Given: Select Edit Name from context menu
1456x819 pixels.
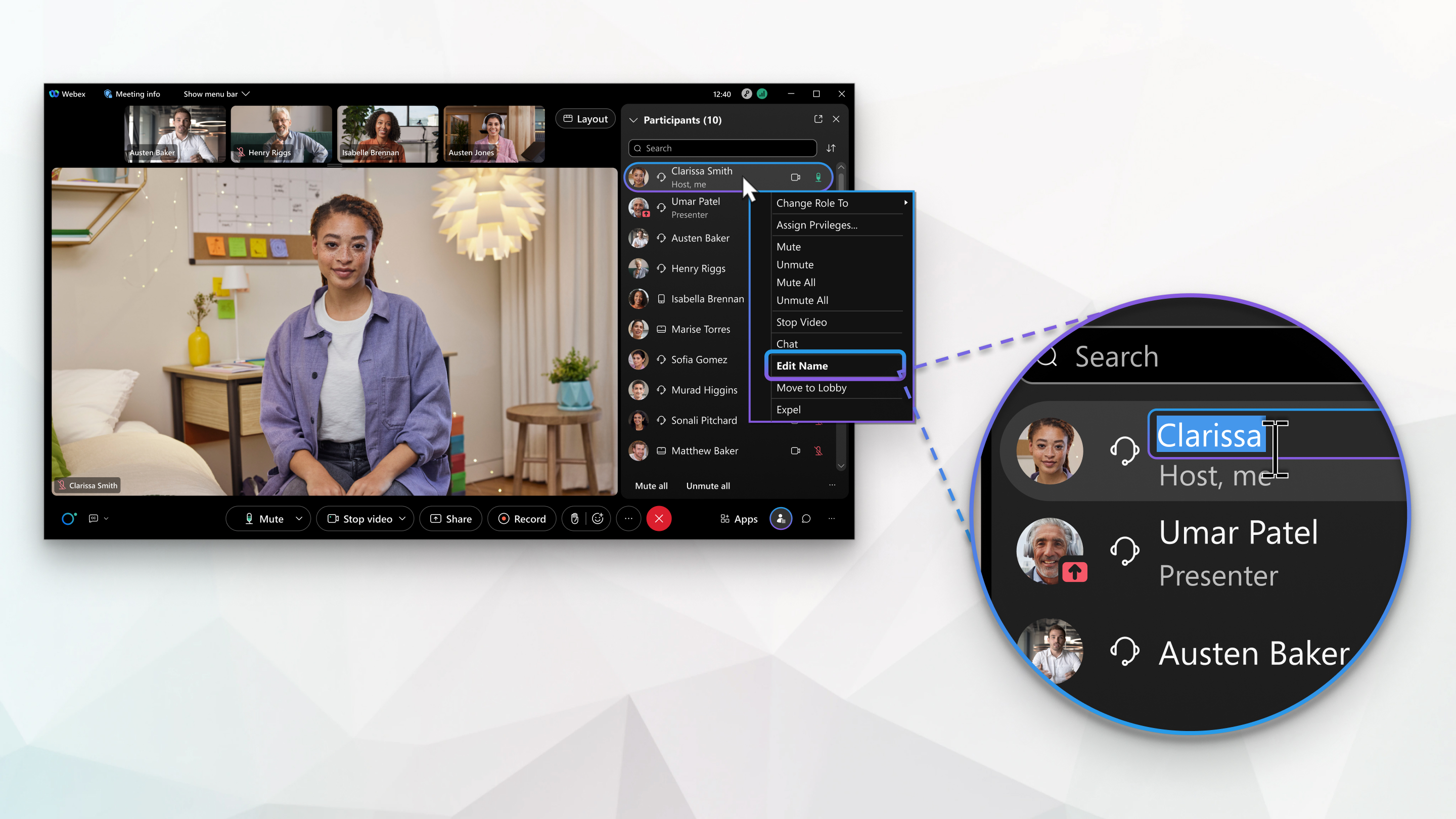Looking at the screenshot, I should tap(802, 365).
